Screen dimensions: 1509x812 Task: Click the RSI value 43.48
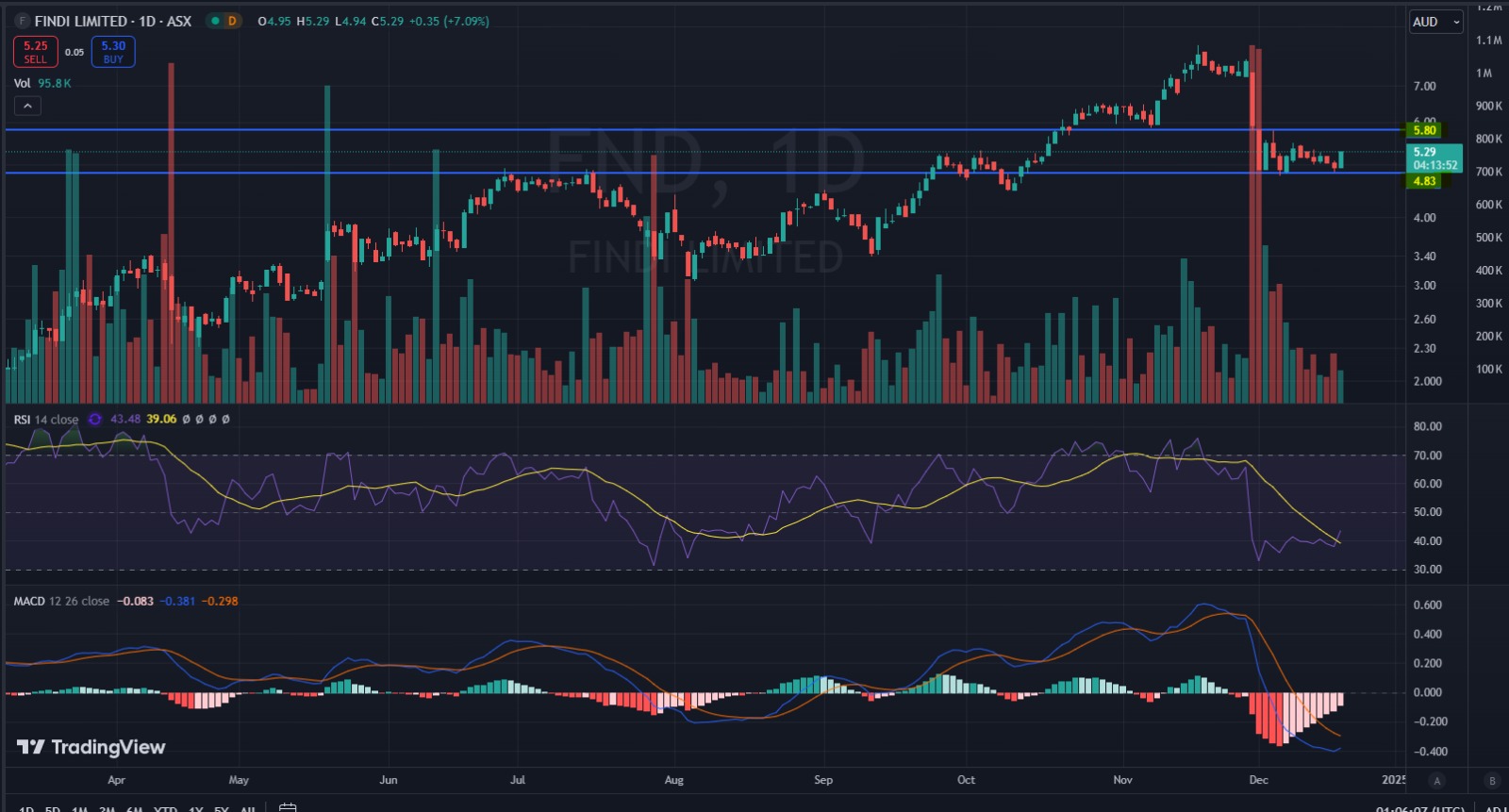(x=125, y=420)
